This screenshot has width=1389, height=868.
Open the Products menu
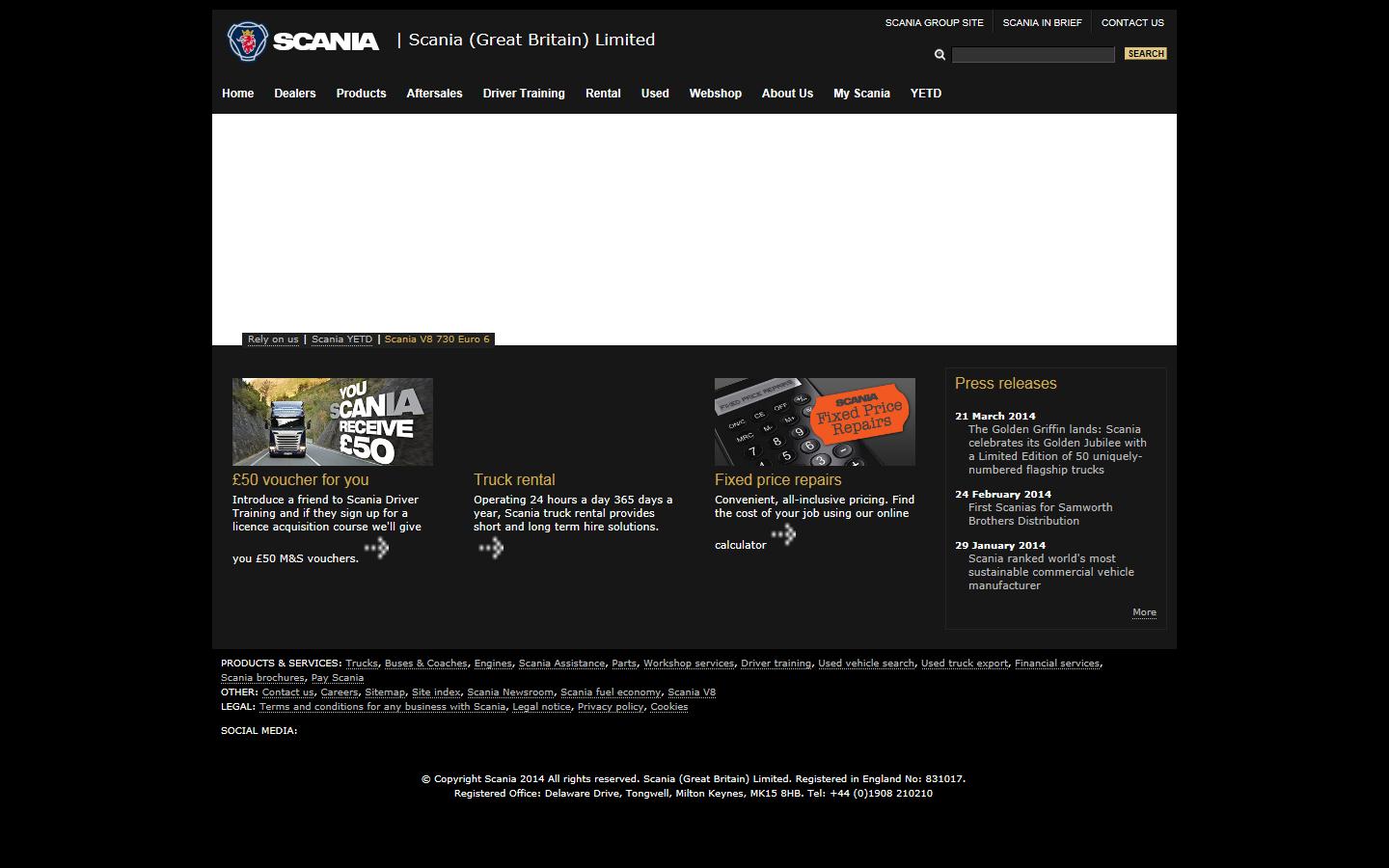tap(361, 94)
